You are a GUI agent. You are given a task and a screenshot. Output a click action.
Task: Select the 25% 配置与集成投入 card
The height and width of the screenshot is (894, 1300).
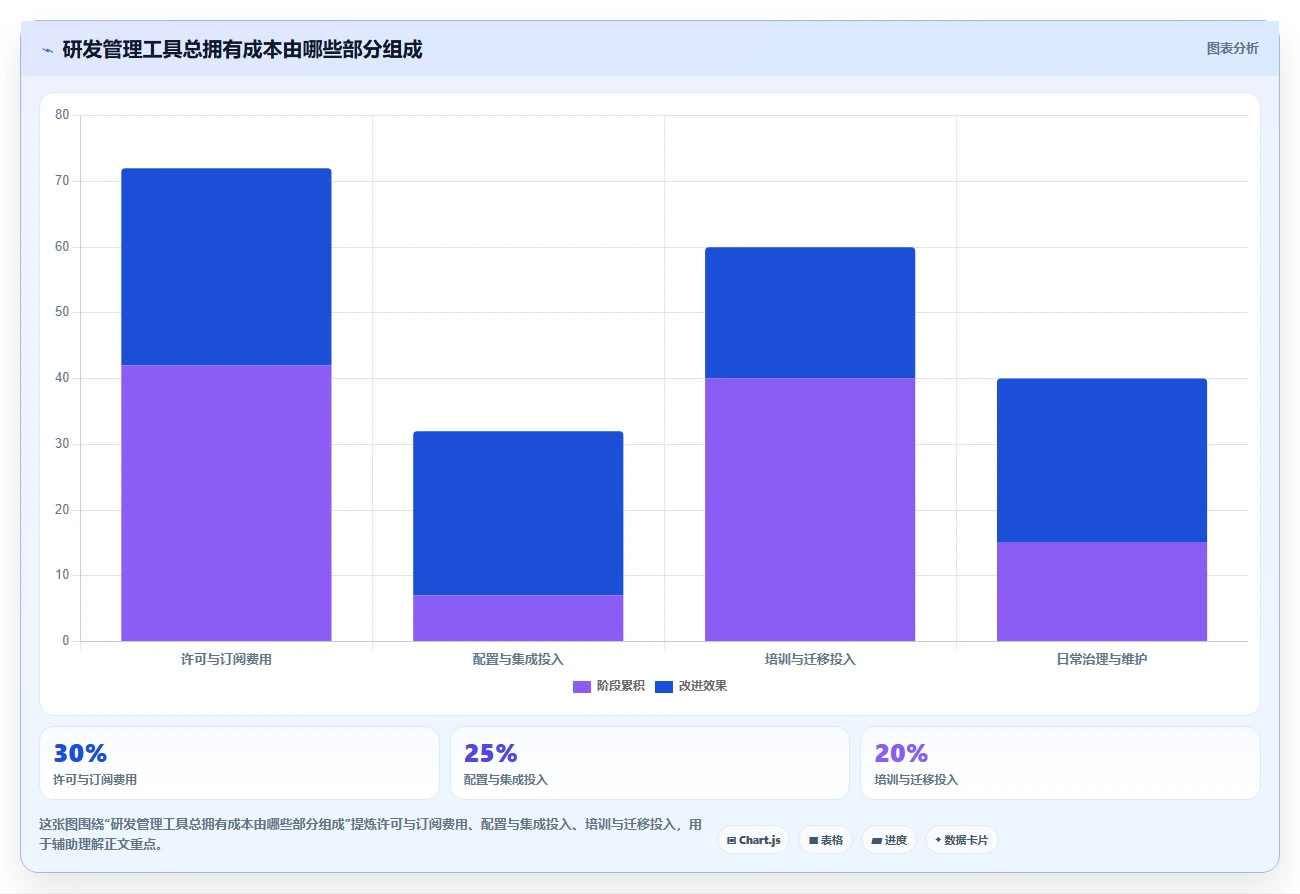(650, 763)
